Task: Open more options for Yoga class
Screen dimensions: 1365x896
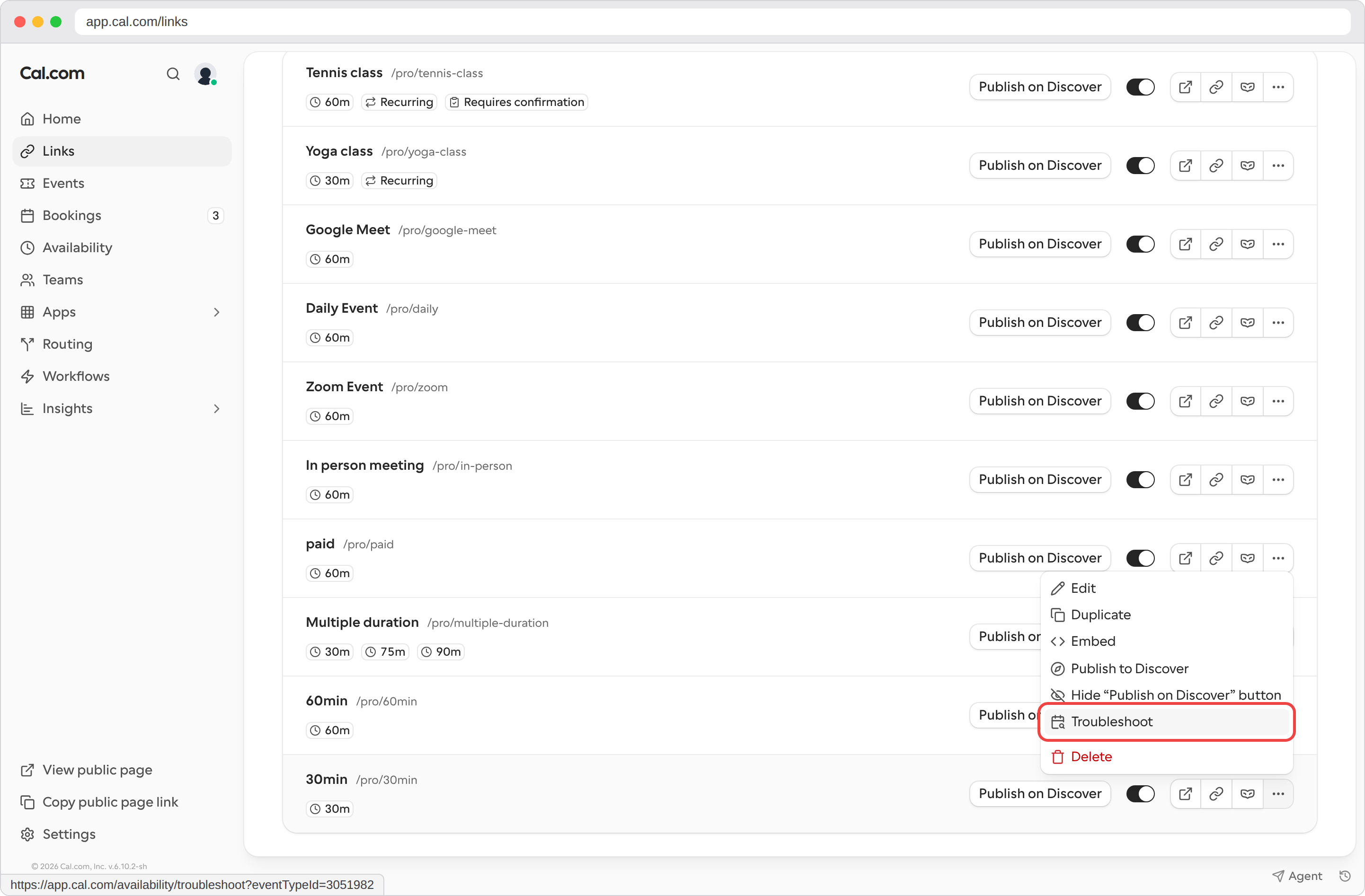Action: coord(1278,166)
